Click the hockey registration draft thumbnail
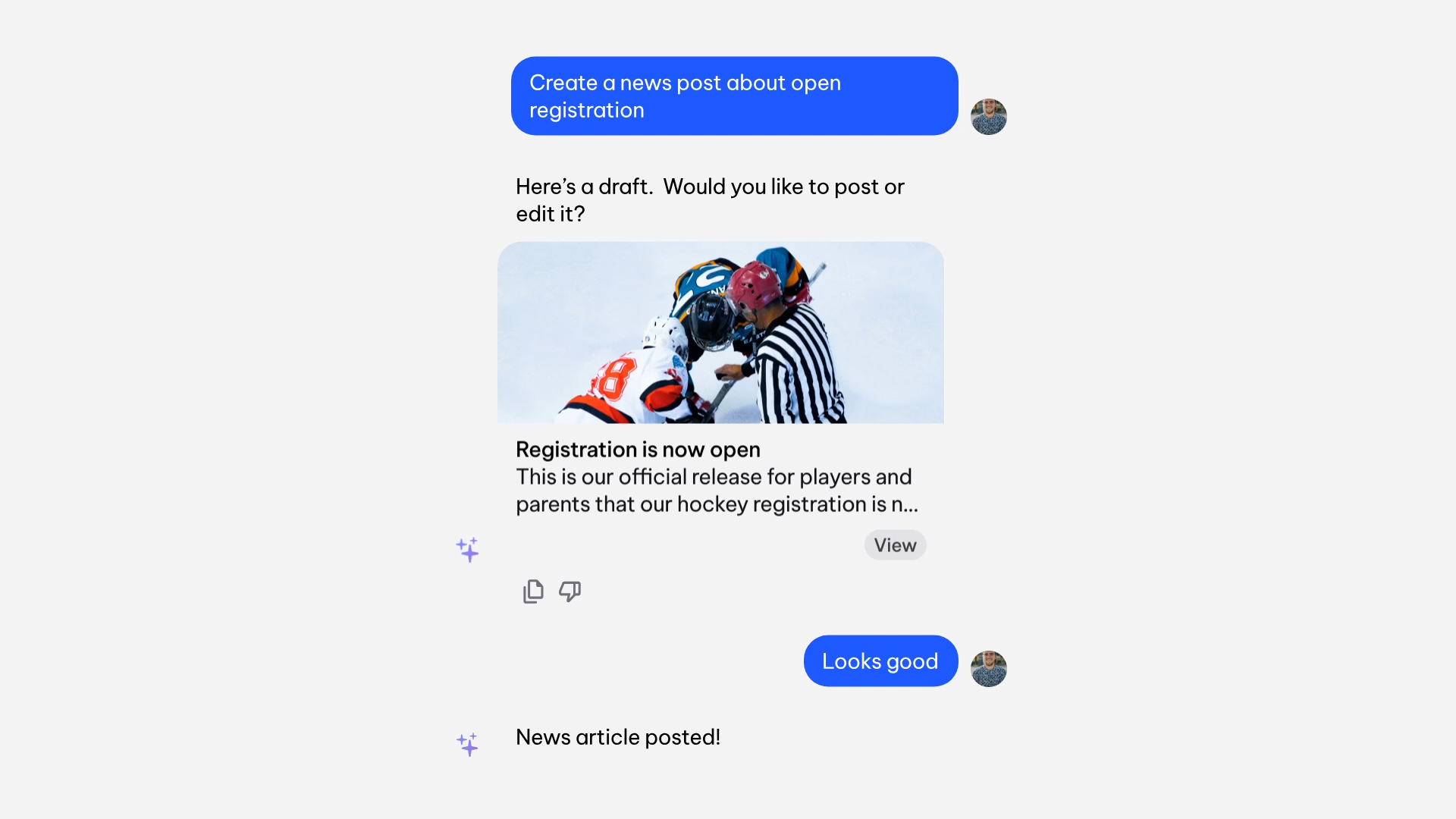This screenshot has width=1456, height=819. pyautogui.click(x=720, y=332)
